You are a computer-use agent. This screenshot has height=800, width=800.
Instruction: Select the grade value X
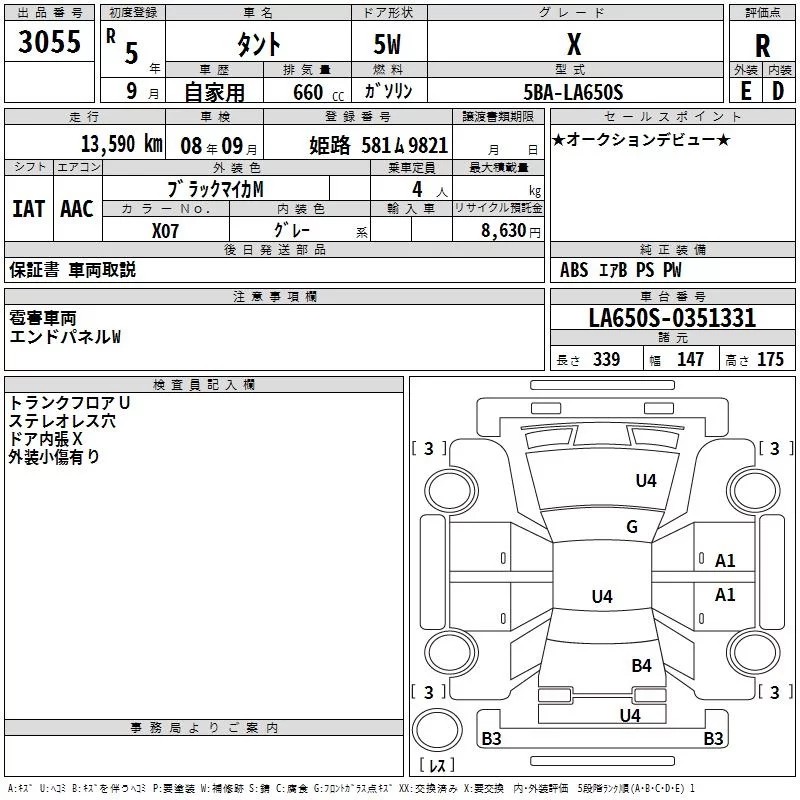[574, 44]
